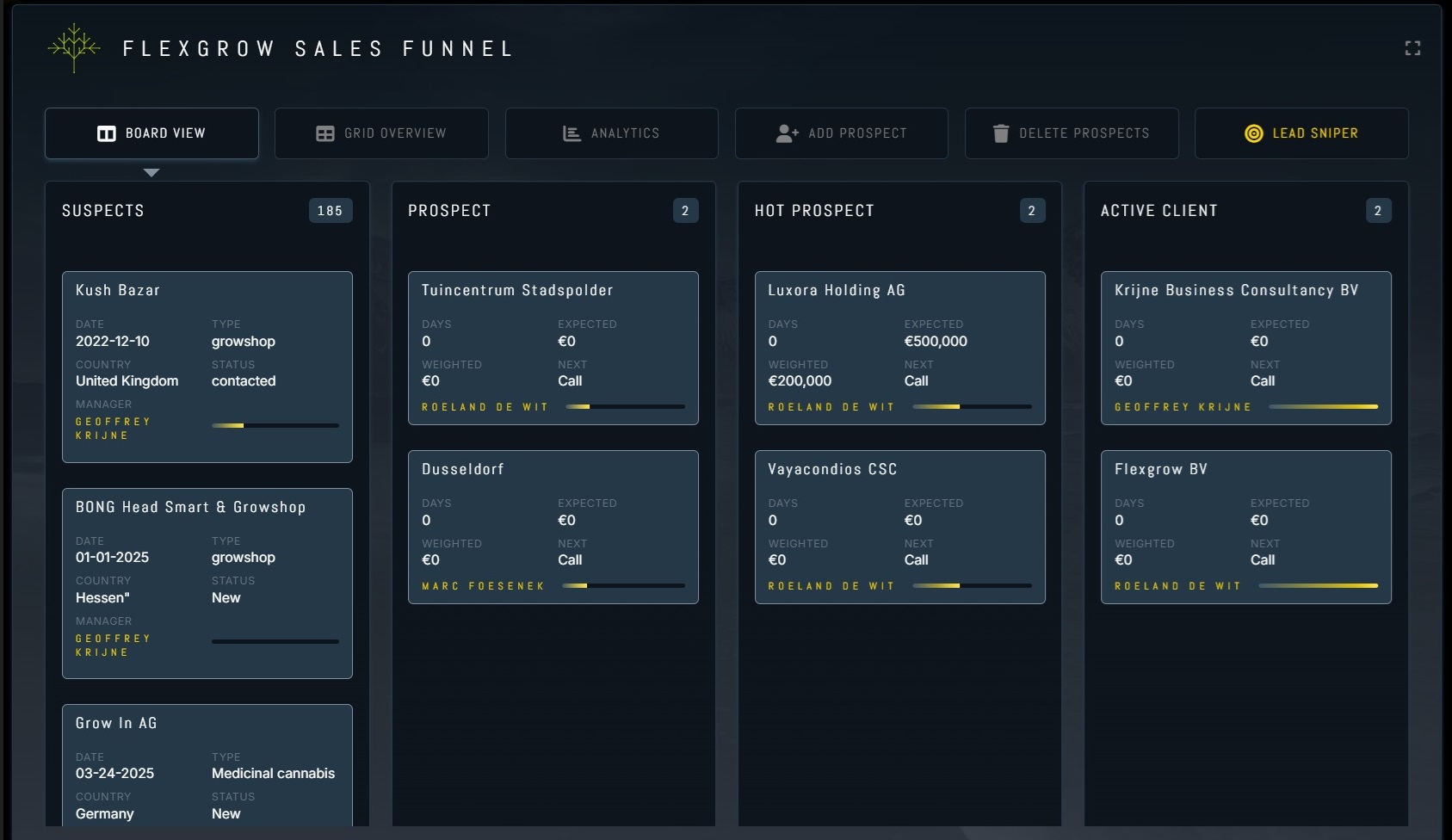Viewport: 1452px width, 840px height.
Task: Open the Grid Overview tab
Action: (381, 133)
